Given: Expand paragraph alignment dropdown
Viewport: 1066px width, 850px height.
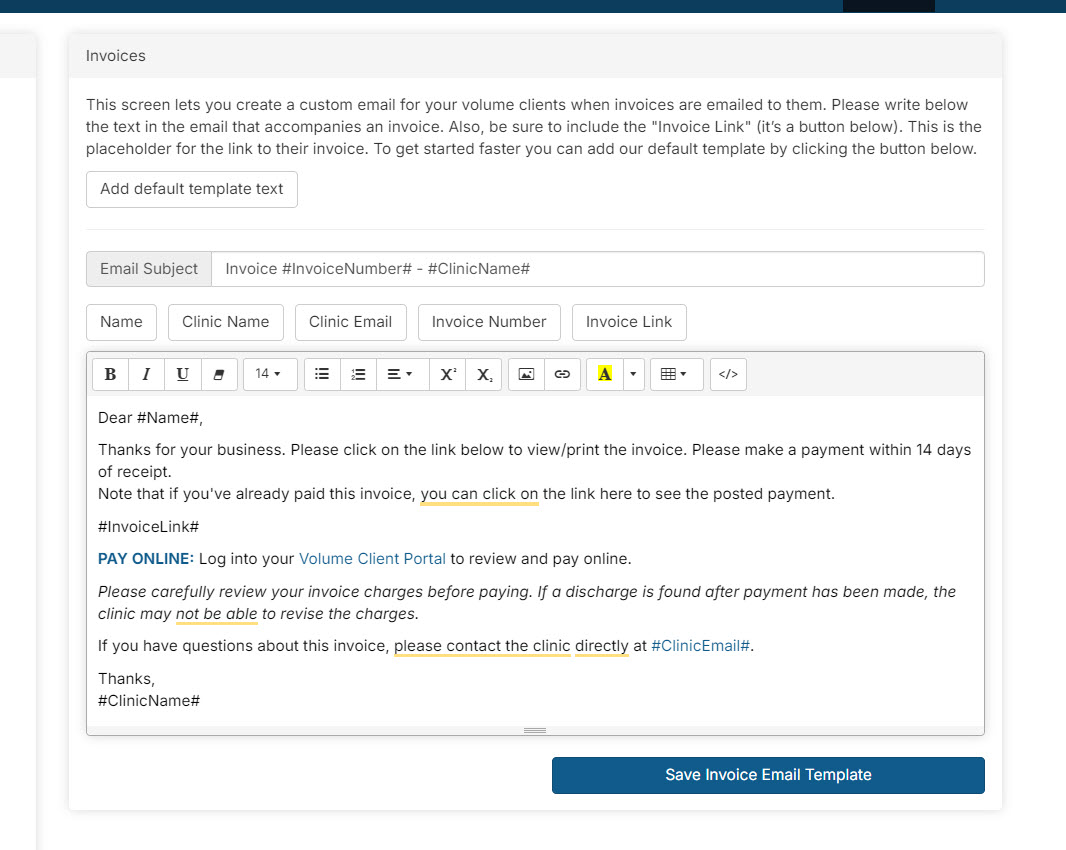Looking at the screenshot, I should tap(400, 374).
